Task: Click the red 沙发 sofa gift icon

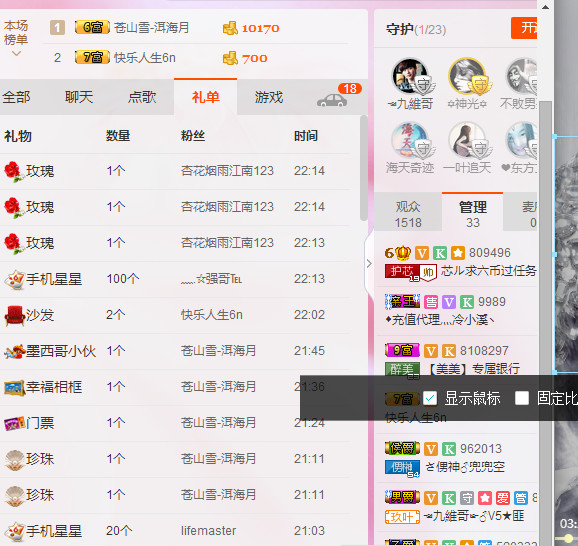Action: 14,316
